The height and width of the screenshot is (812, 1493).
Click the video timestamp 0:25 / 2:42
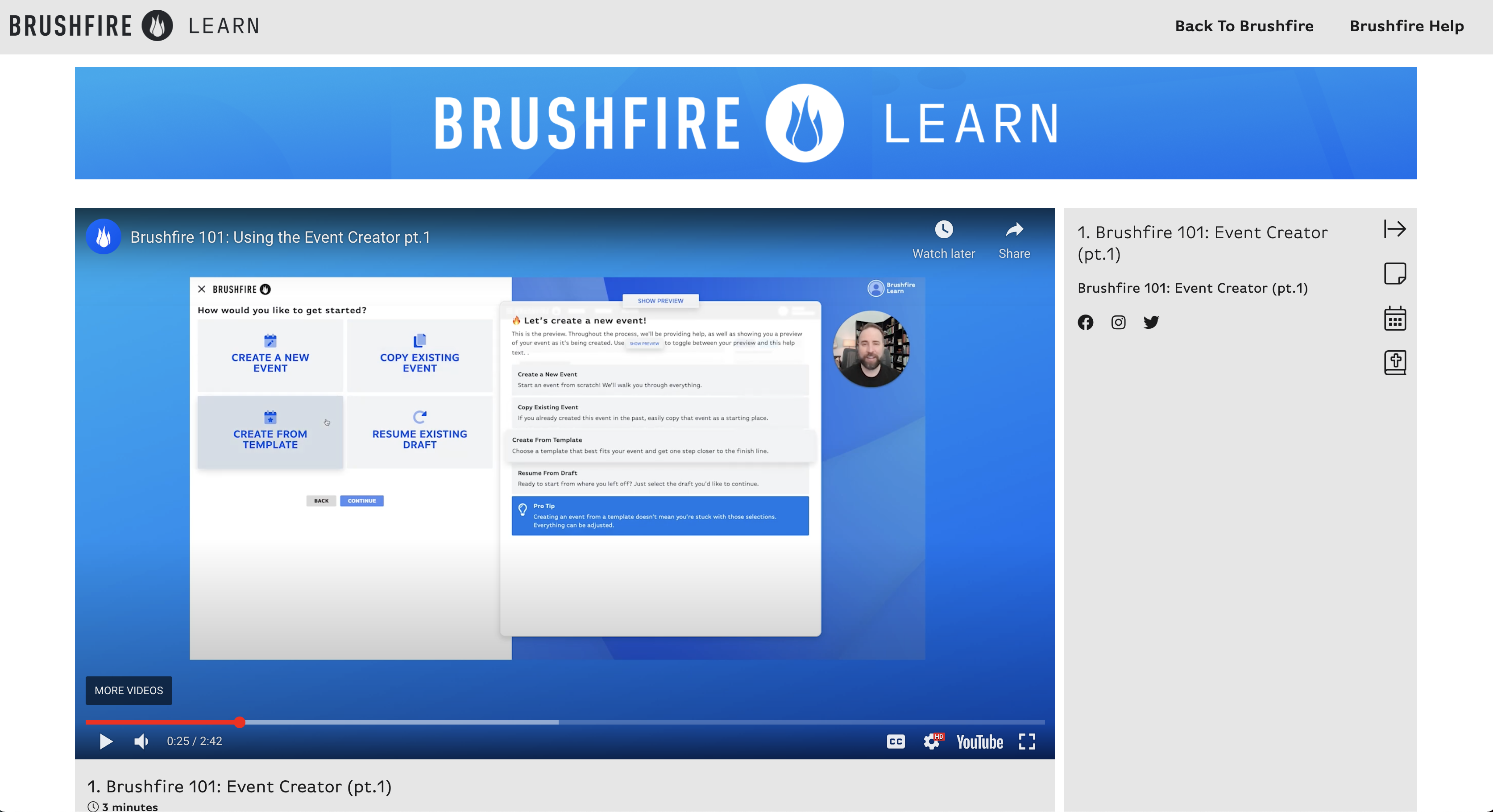click(194, 742)
